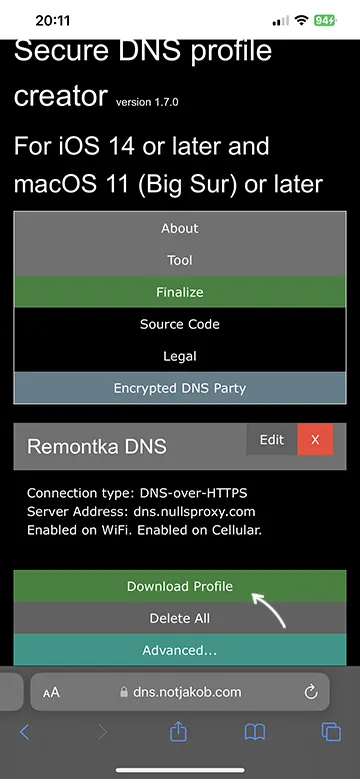Select the 'Enabled on WiFi. Enabled on Cellular.' line
360x779 pixels.
(144, 530)
